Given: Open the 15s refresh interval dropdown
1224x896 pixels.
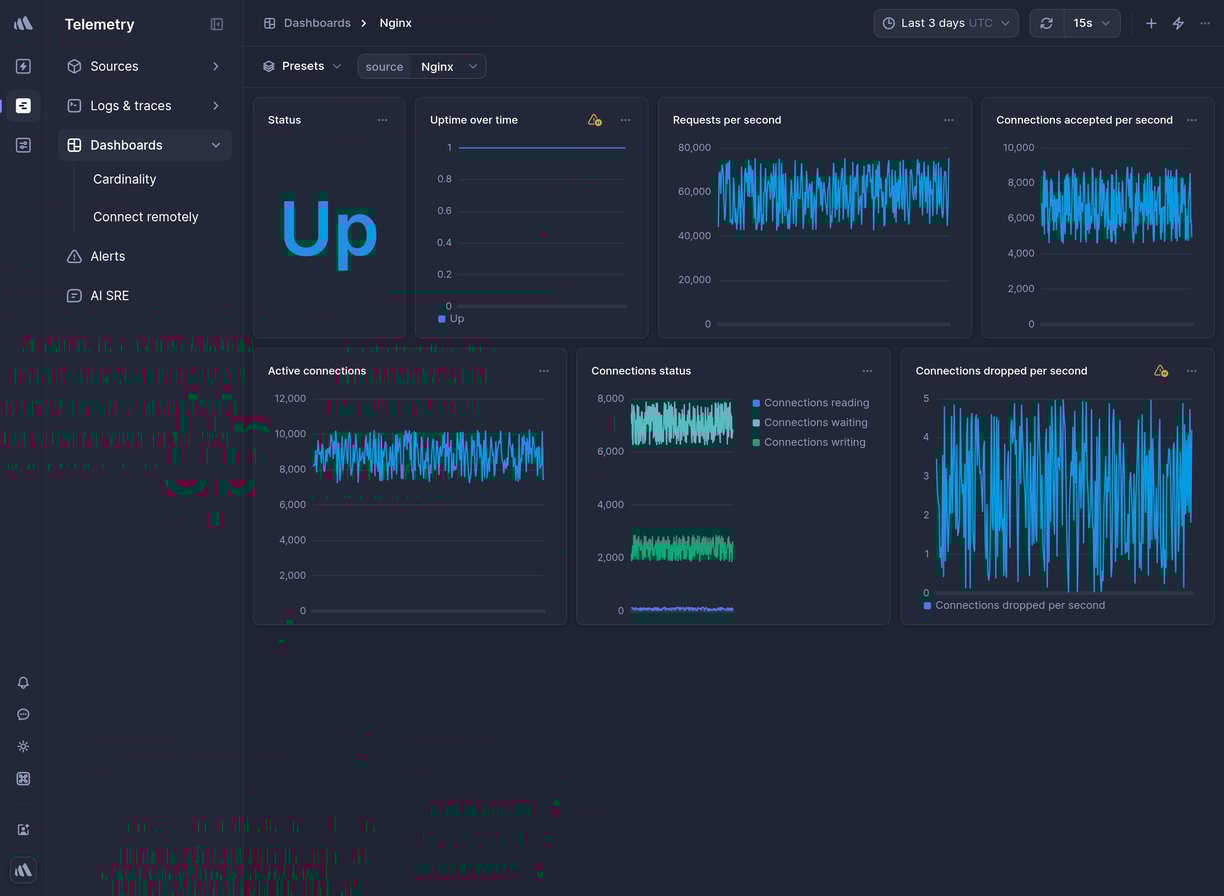Looking at the screenshot, I should tap(1091, 23).
